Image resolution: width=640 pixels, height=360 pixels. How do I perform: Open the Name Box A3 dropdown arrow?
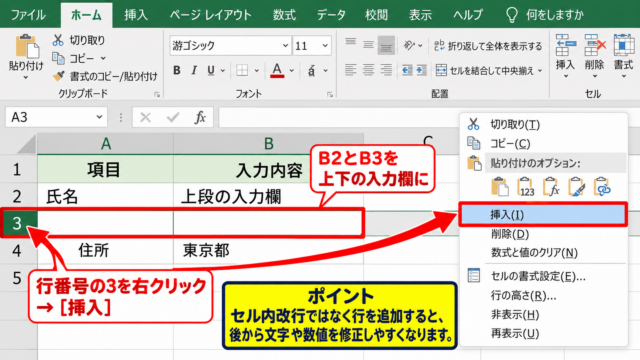99,118
